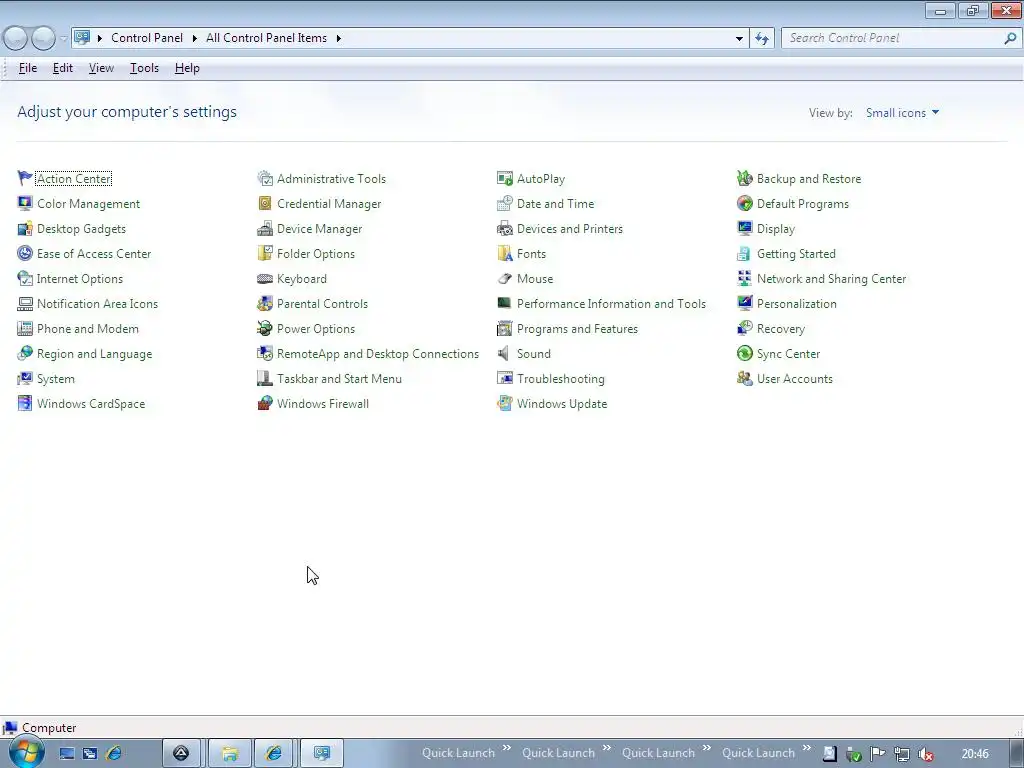Click the refresh button beside address bar

[762, 39]
